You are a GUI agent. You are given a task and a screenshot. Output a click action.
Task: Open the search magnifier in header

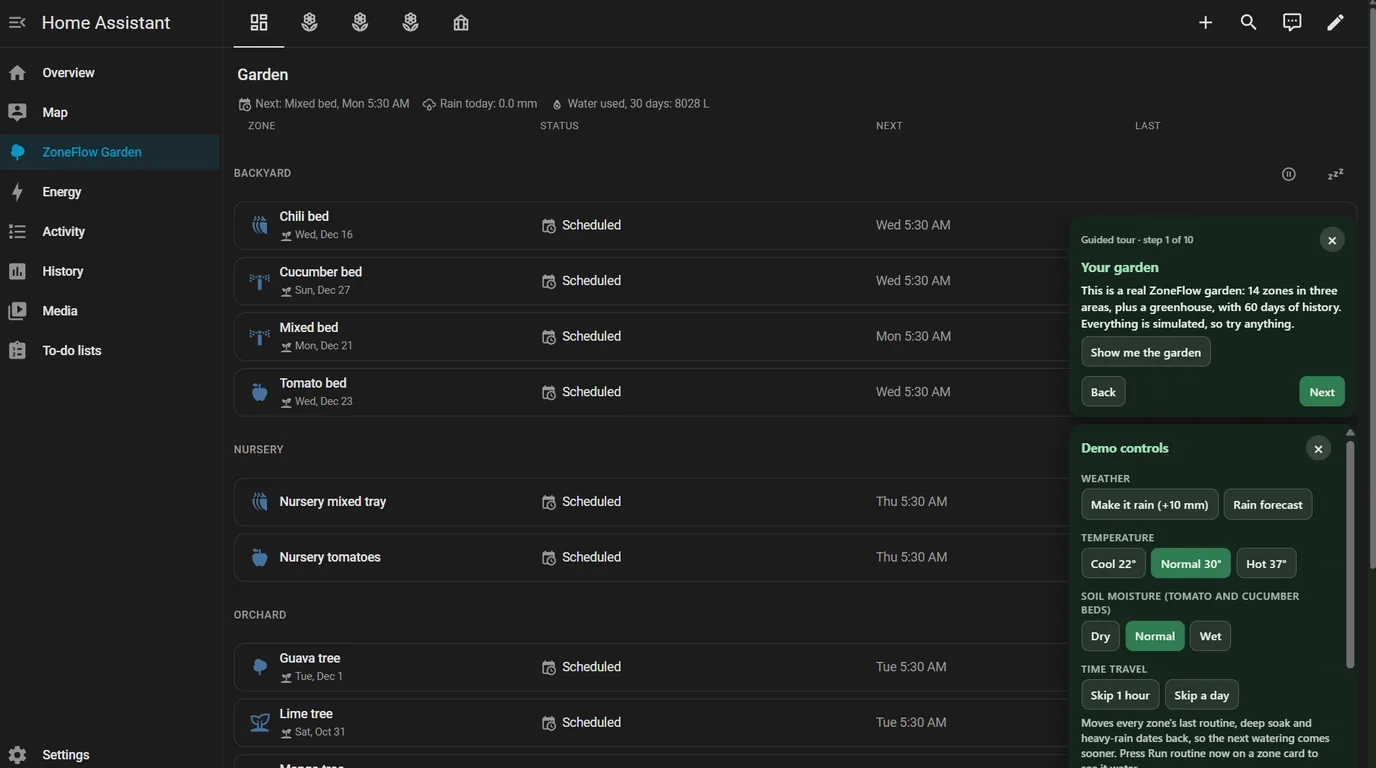1248,22
